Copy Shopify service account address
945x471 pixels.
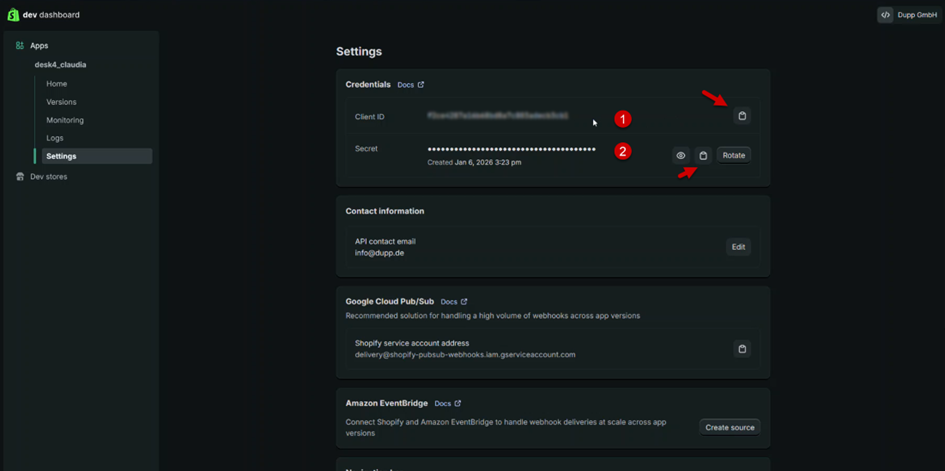(x=742, y=349)
